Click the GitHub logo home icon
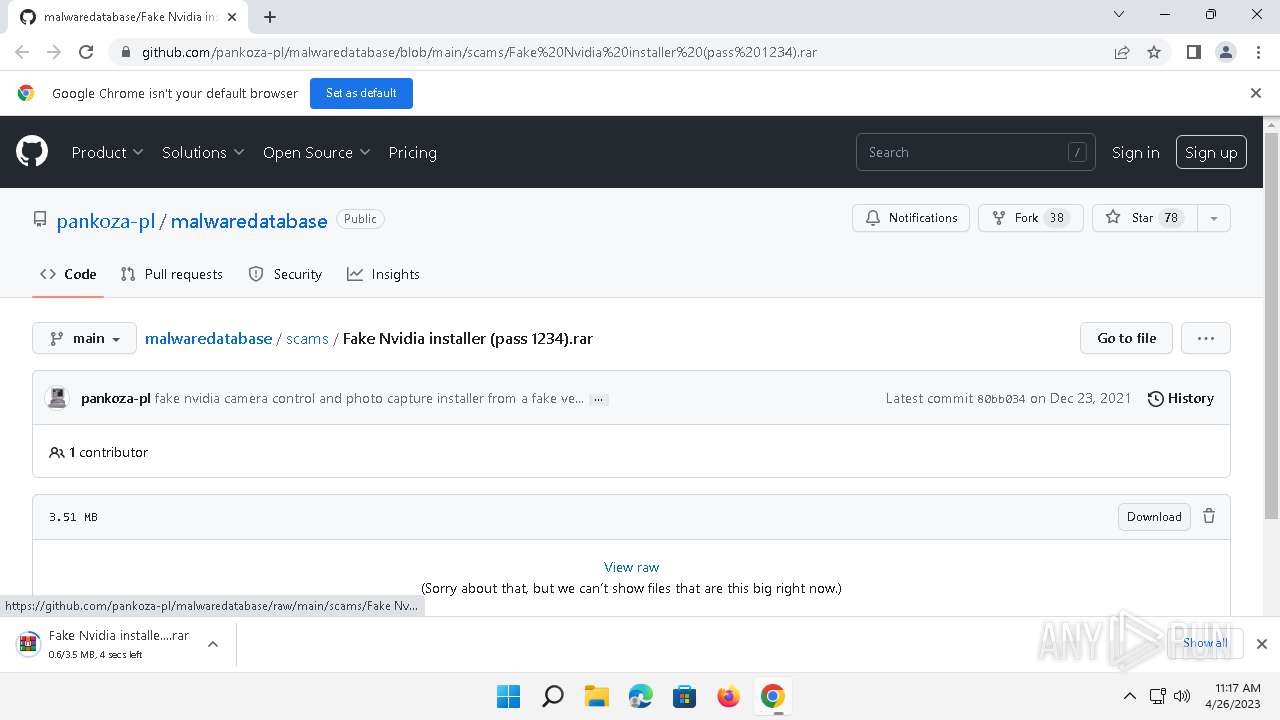The image size is (1280, 720). [32, 152]
